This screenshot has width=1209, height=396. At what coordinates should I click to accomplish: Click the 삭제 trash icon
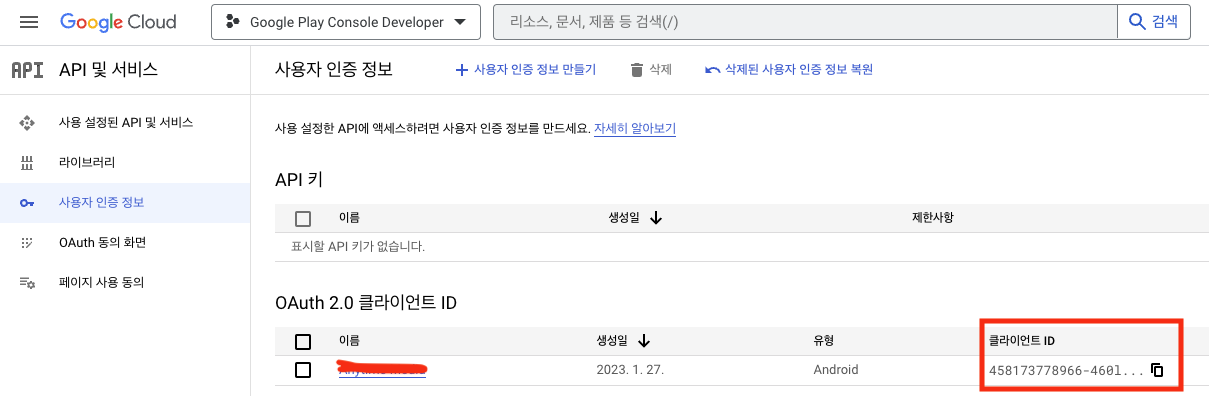[x=637, y=70]
